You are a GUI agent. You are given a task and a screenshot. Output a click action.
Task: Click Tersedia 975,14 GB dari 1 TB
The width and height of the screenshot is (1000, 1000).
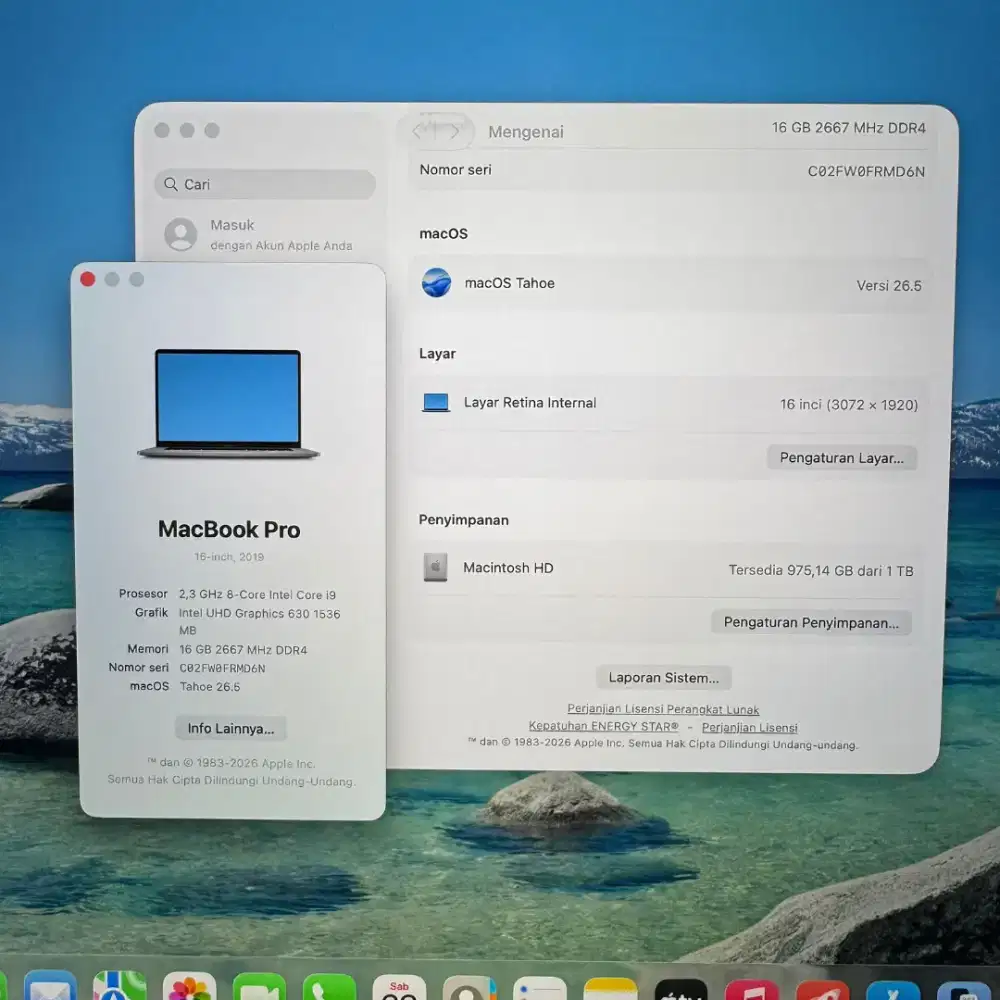[x=821, y=570]
